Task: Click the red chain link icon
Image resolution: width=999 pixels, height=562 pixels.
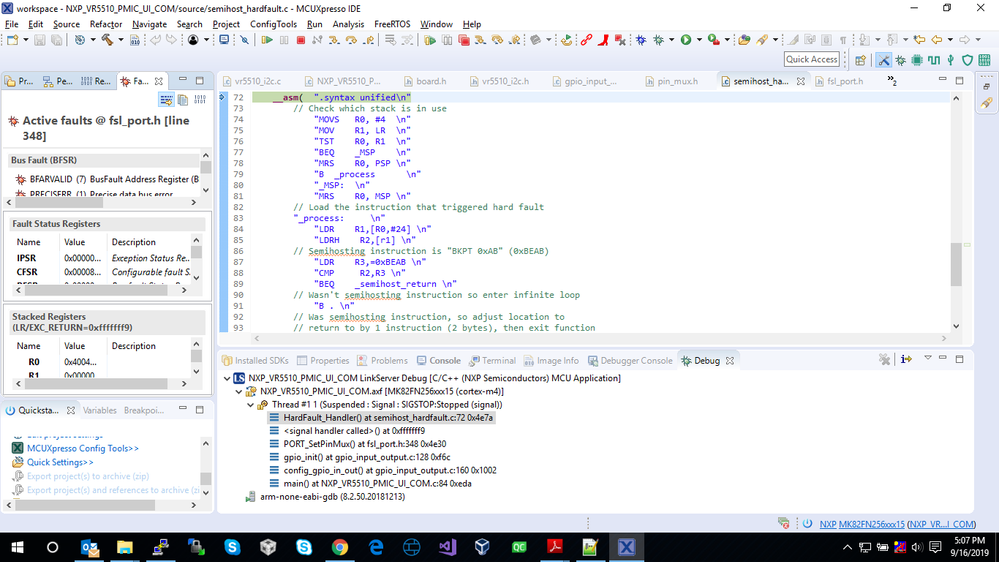Action: coord(586,40)
